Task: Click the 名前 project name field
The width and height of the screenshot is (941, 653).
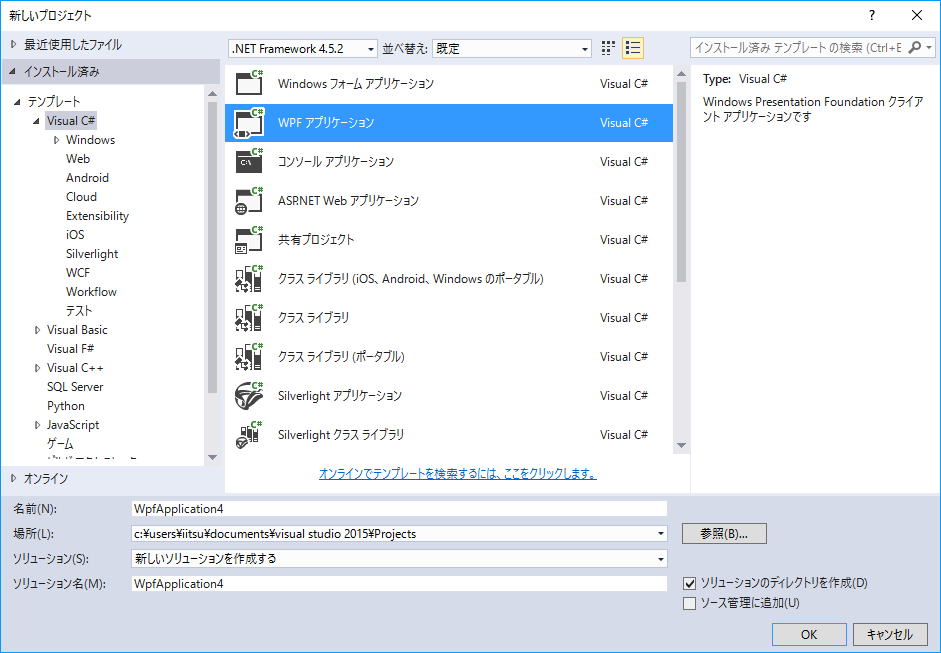Action: [x=399, y=509]
